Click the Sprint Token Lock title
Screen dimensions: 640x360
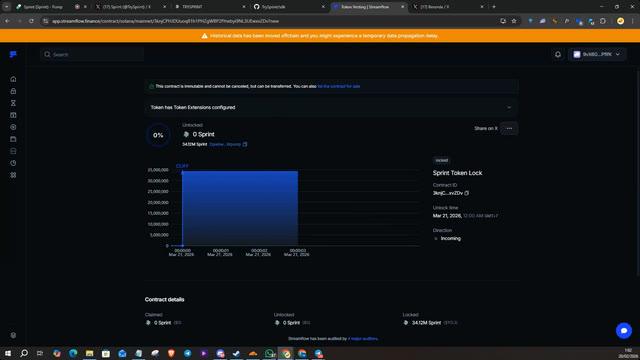[x=457, y=173]
